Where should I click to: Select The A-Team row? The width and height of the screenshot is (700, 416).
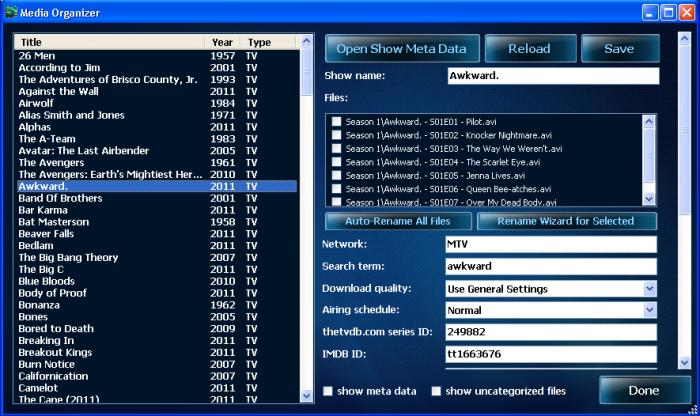point(157,139)
